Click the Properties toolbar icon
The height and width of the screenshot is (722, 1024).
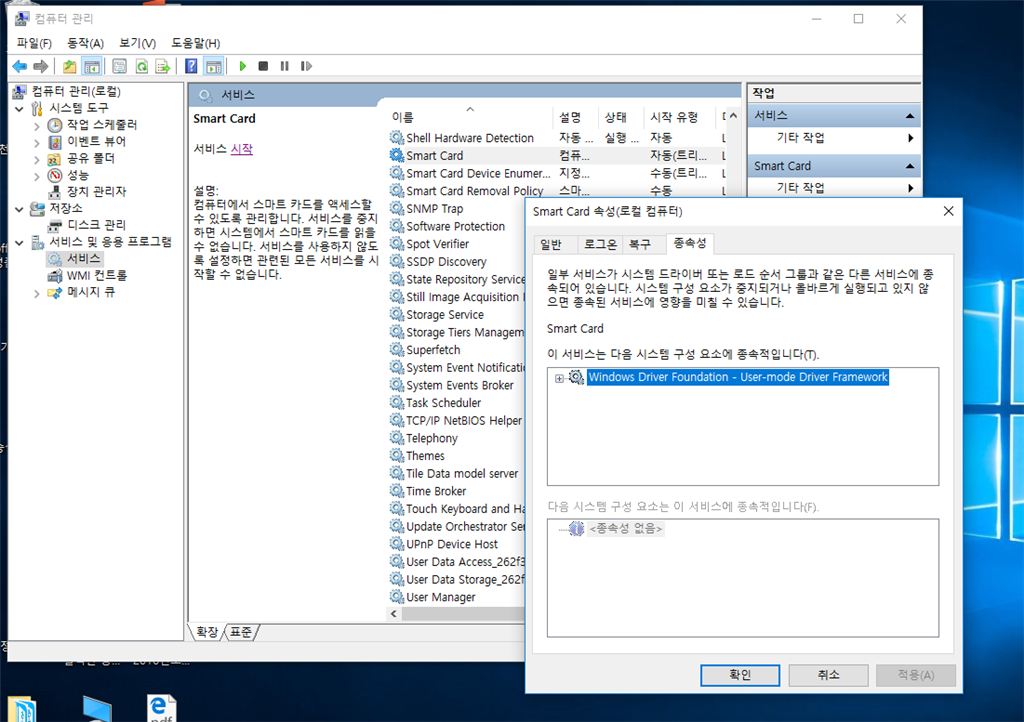tap(120, 66)
